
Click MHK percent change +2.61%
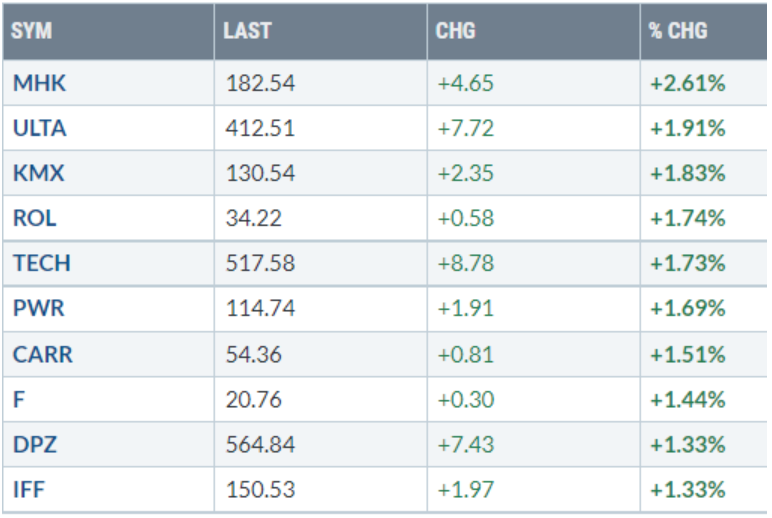click(687, 84)
